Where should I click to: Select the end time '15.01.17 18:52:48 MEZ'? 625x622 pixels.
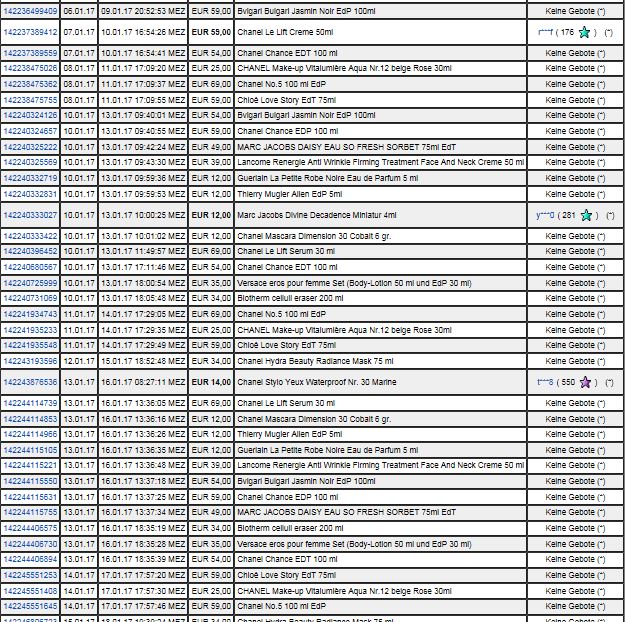[143, 361]
